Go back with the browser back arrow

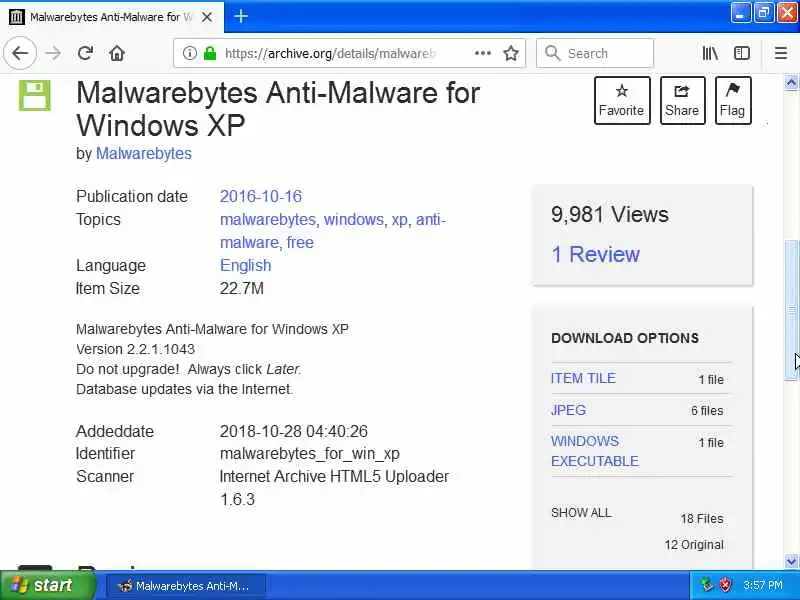[20, 53]
